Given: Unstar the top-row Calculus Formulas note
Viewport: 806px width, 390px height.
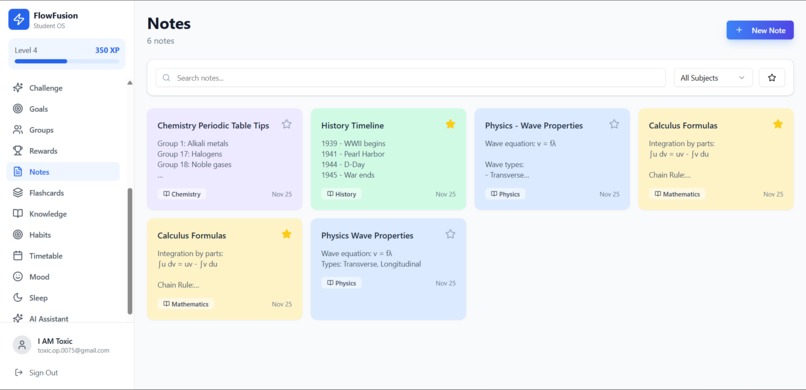Looking at the screenshot, I should [778, 124].
